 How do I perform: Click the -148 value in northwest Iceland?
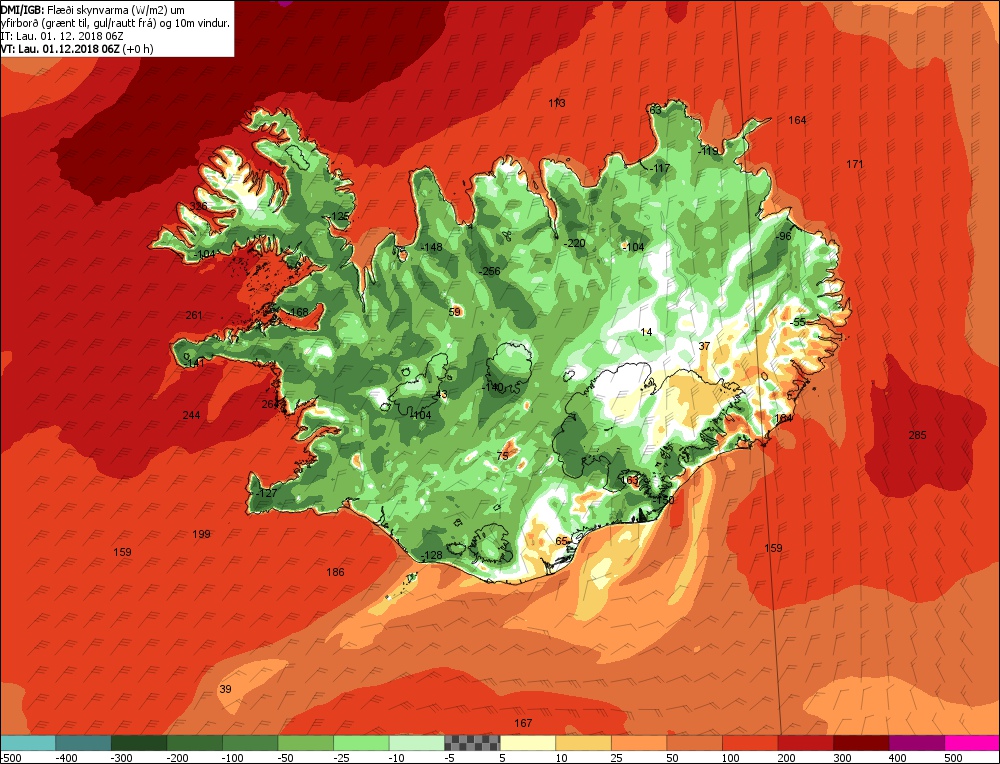[x=432, y=247]
